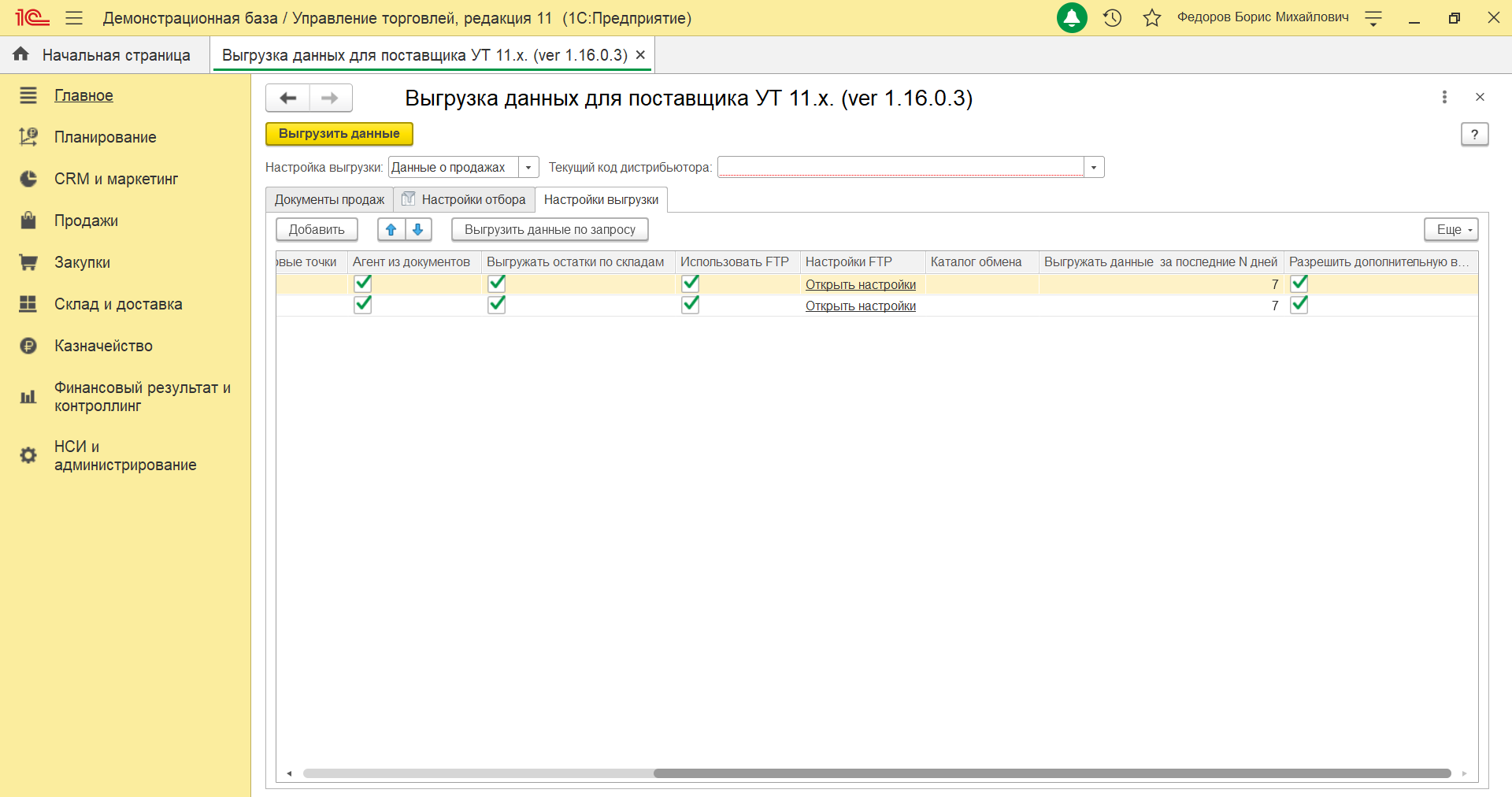Click the value 7 in second row
The image size is (1512, 797).
pyautogui.click(x=1274, y=306)
